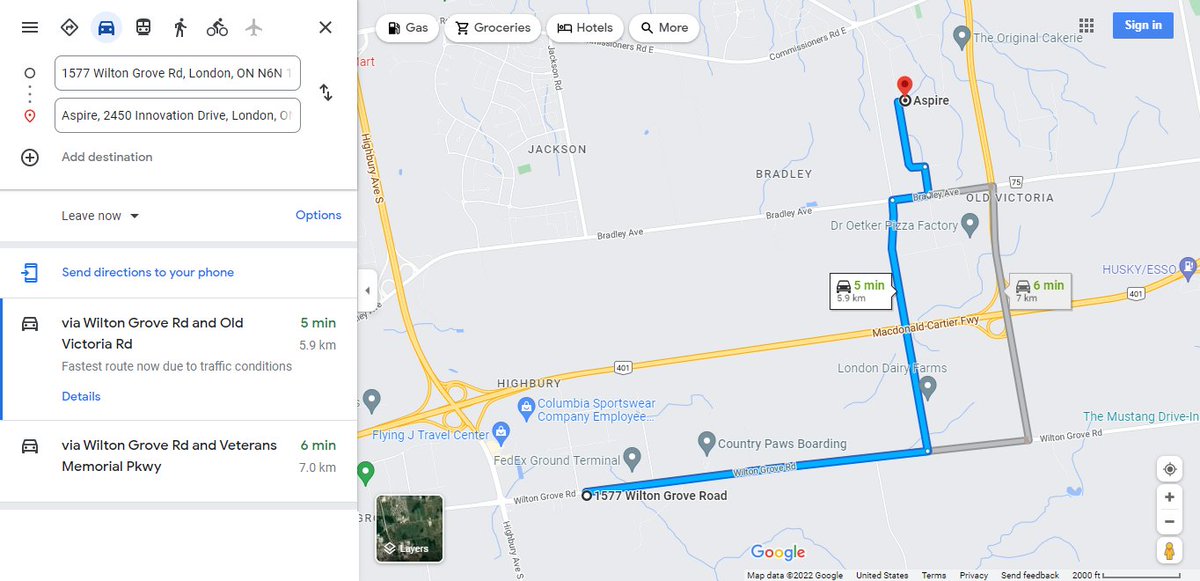Select the best travel modes icon

point(69,27)
